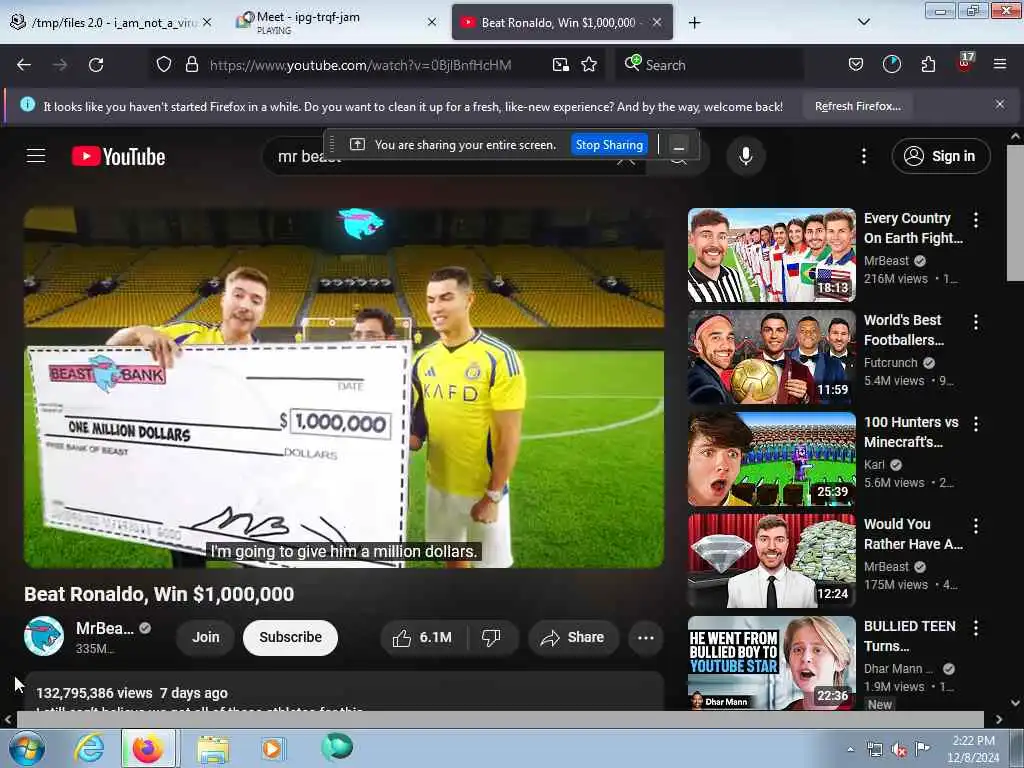Bookmark this page with the star icon

pyautogui.click(x=589, y=65)
